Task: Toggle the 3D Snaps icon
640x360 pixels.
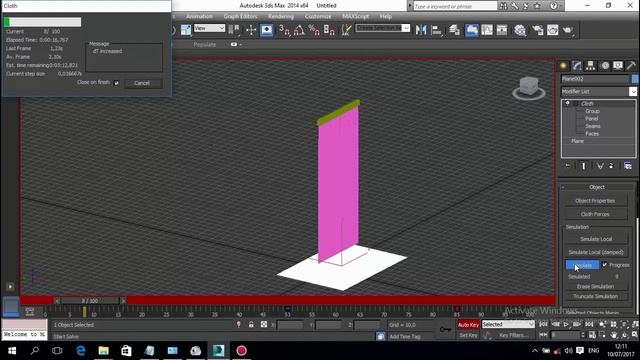Action: pyautogui.click(x=284, y=30)
